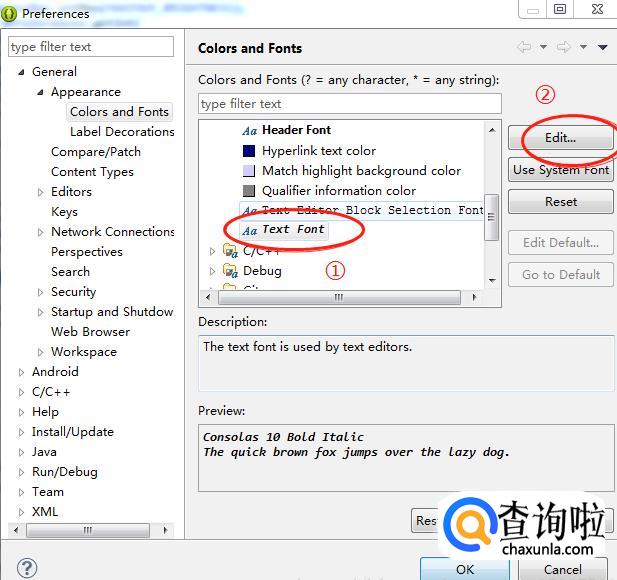Select the Header Font Aa icon
This screenshot has width=617, height=580.
[x=249, y=131]
